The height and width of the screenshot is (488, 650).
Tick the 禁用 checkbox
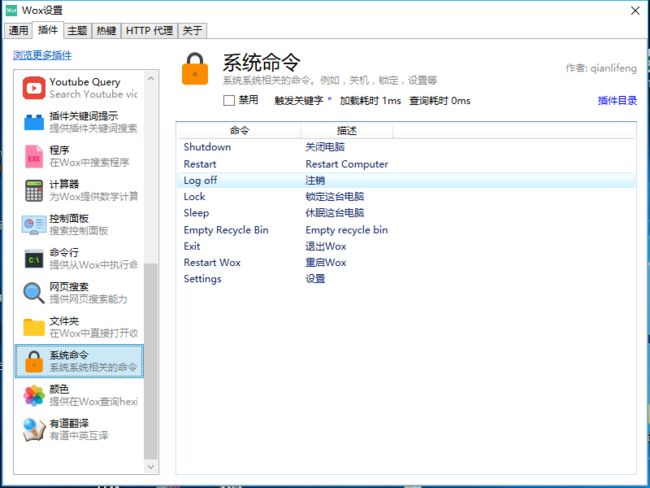(229, 100)
